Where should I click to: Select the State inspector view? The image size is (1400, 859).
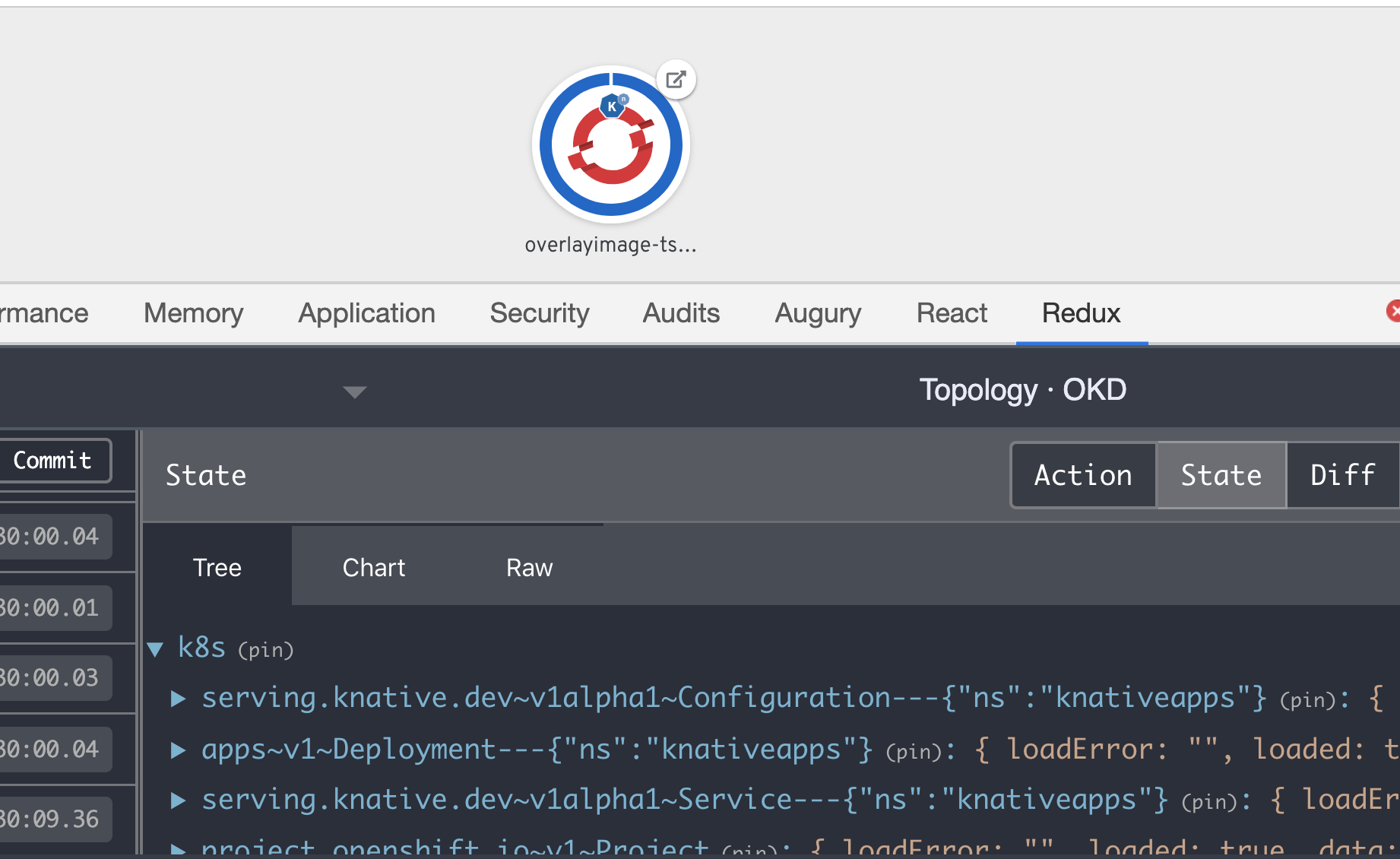click(x=1221, y=475)
